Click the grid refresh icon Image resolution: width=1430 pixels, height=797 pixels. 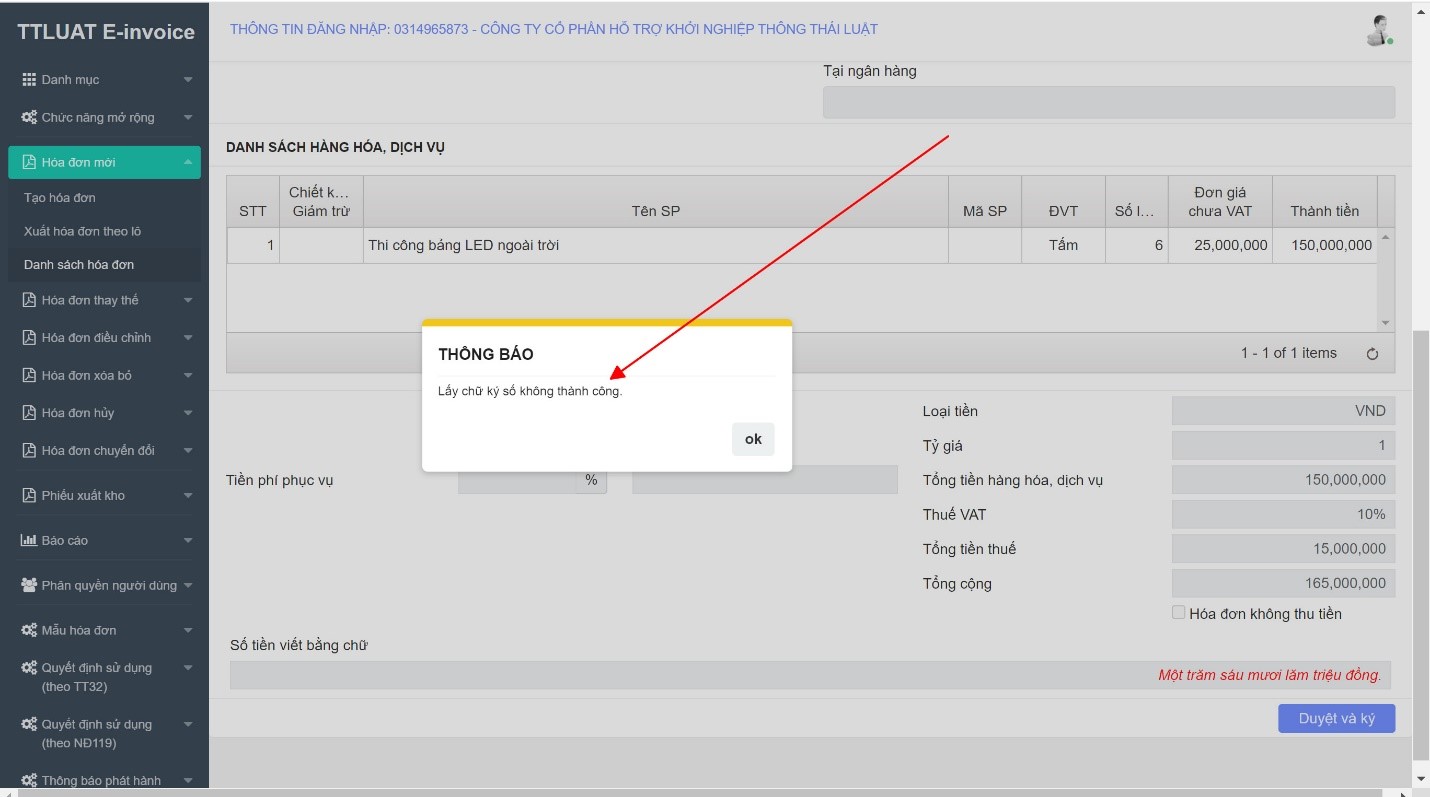1372,354
